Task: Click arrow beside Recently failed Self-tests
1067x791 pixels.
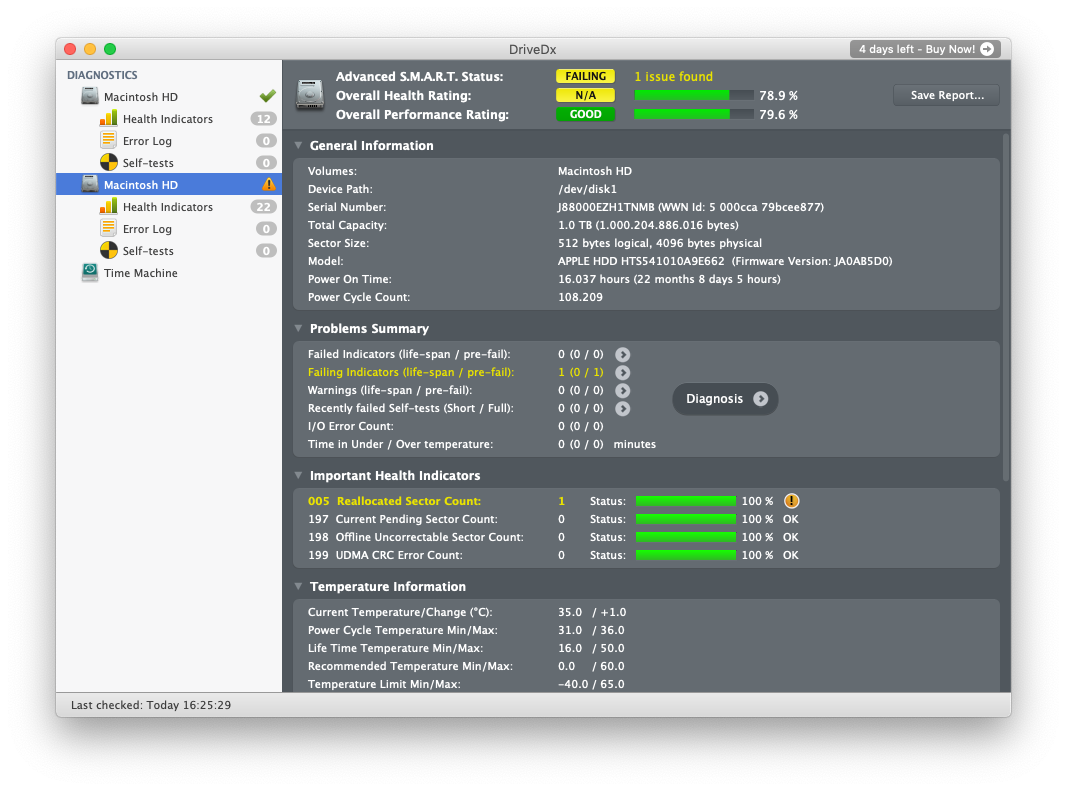Action: (622, 409)
